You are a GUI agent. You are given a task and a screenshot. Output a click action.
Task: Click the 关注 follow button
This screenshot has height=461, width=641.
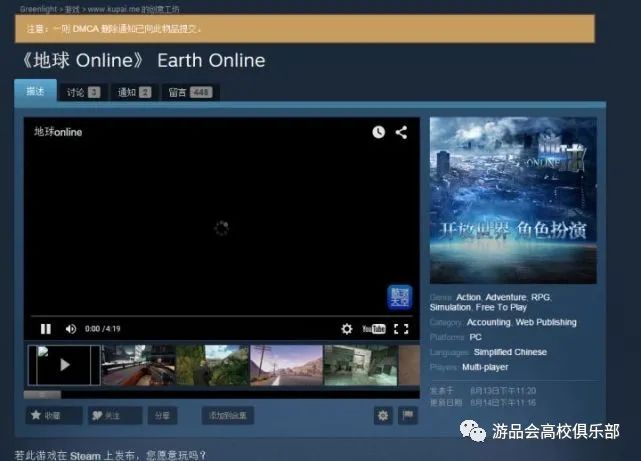point(114,416)
